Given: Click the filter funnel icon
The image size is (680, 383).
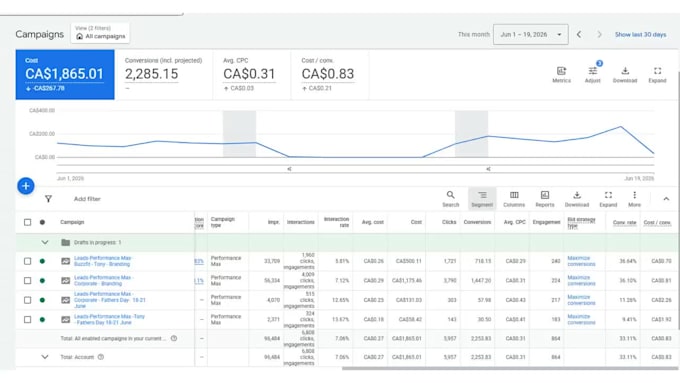Looking at the screenshot, I should point(49,199).
